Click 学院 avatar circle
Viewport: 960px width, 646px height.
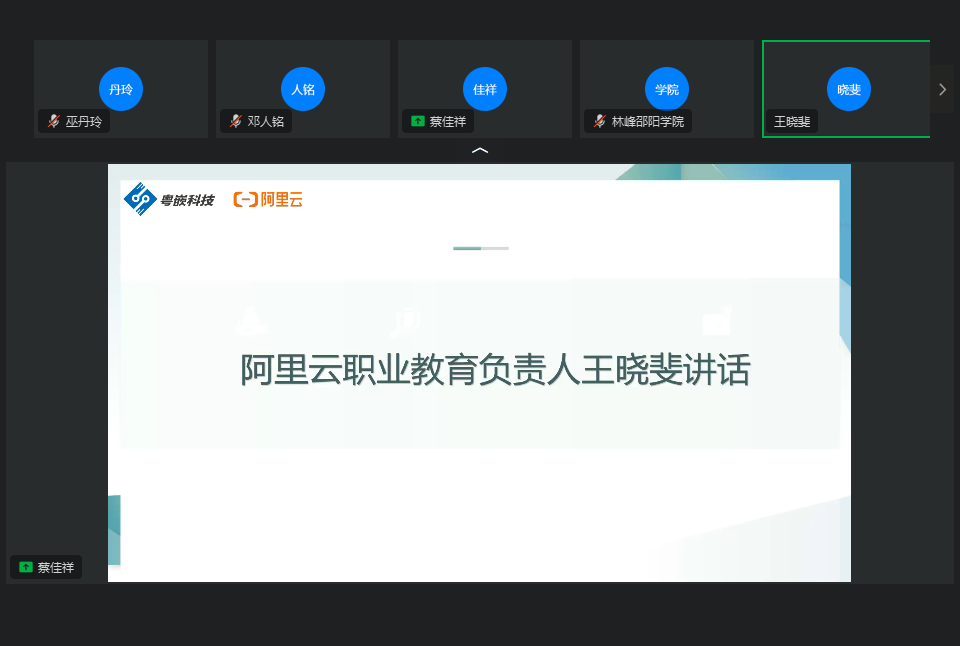[x=666, y=89]
